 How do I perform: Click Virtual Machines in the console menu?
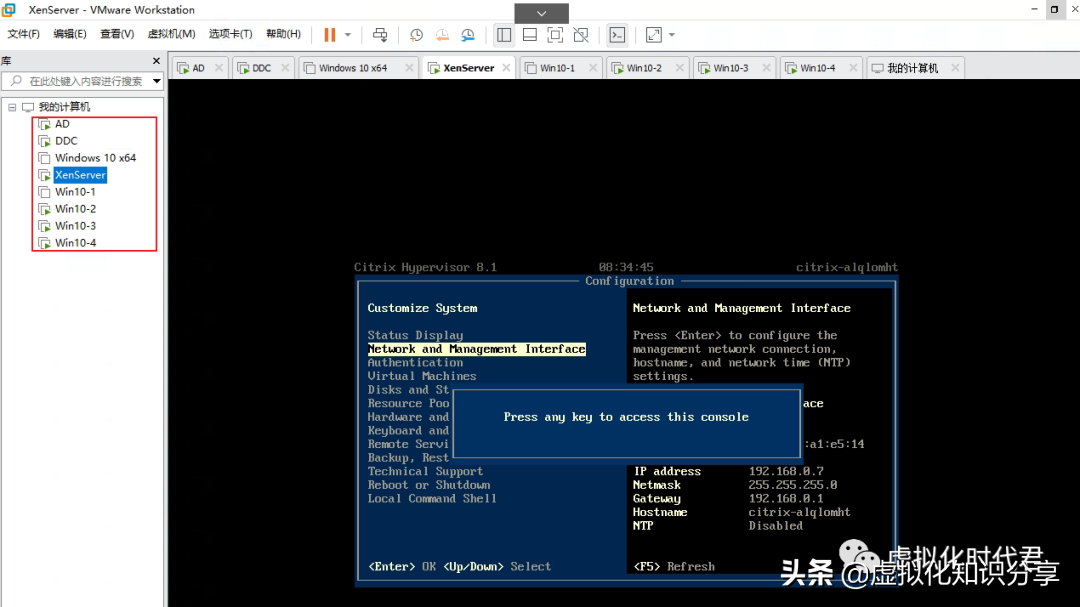tap(422, 376)
